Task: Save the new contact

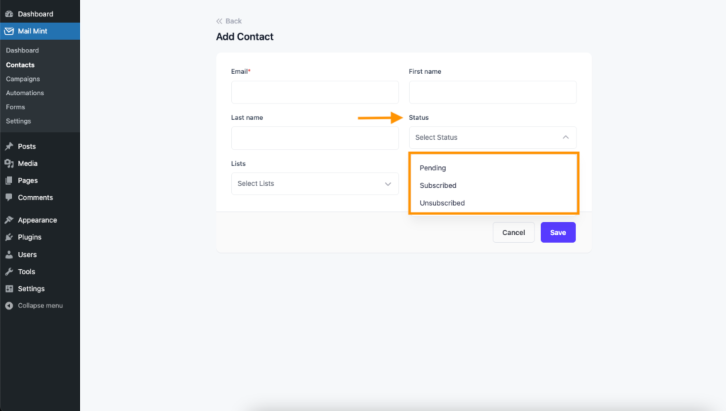Action: click(558, 232)
